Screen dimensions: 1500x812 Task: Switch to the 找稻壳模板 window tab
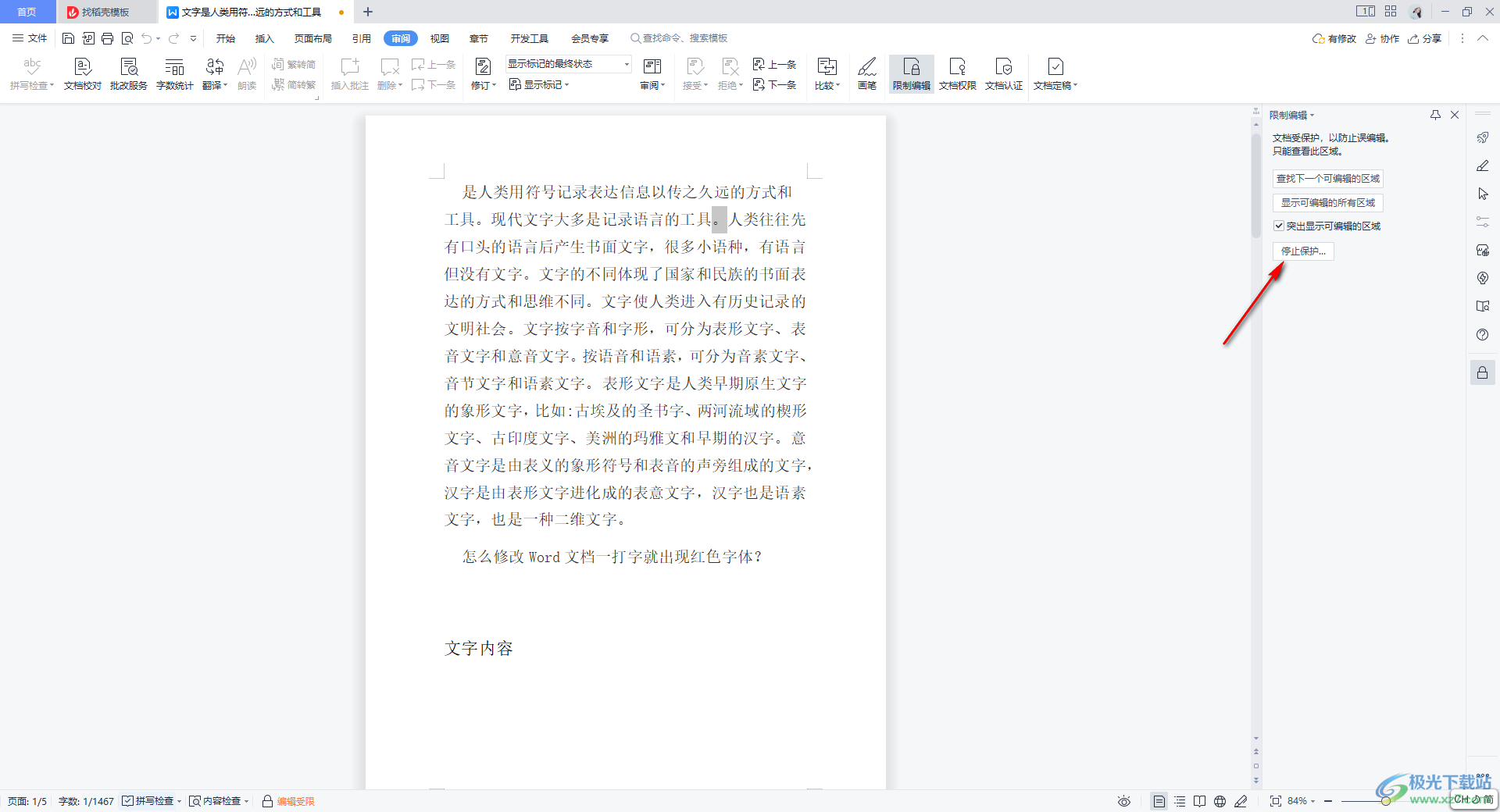coord(105,12)
